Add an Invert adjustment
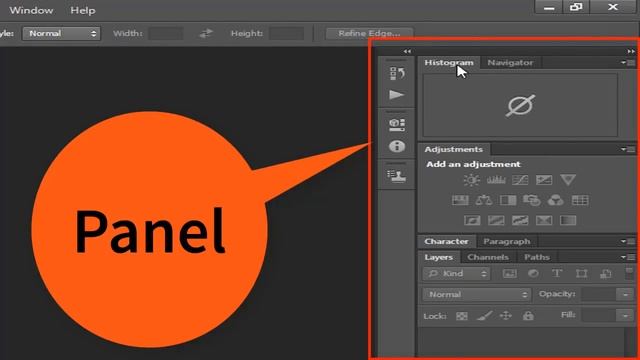This screenshot has width=640, height=360. click(x=472, y=220)
